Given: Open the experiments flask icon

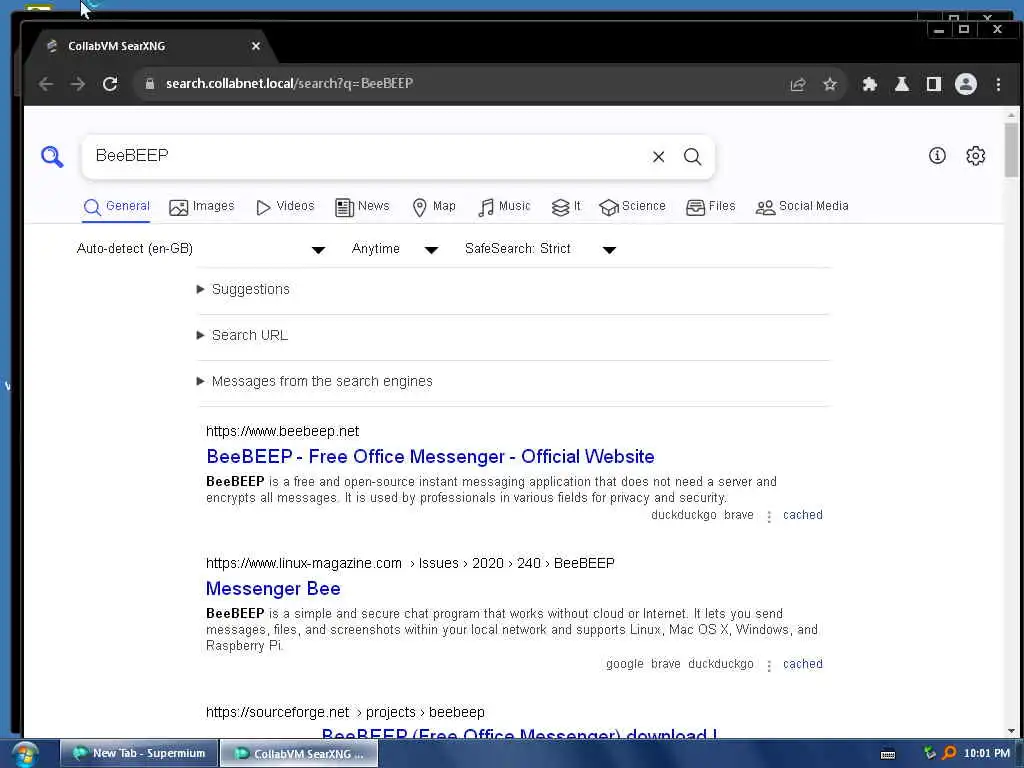Looking at the screenshot, I should [901, 84].
